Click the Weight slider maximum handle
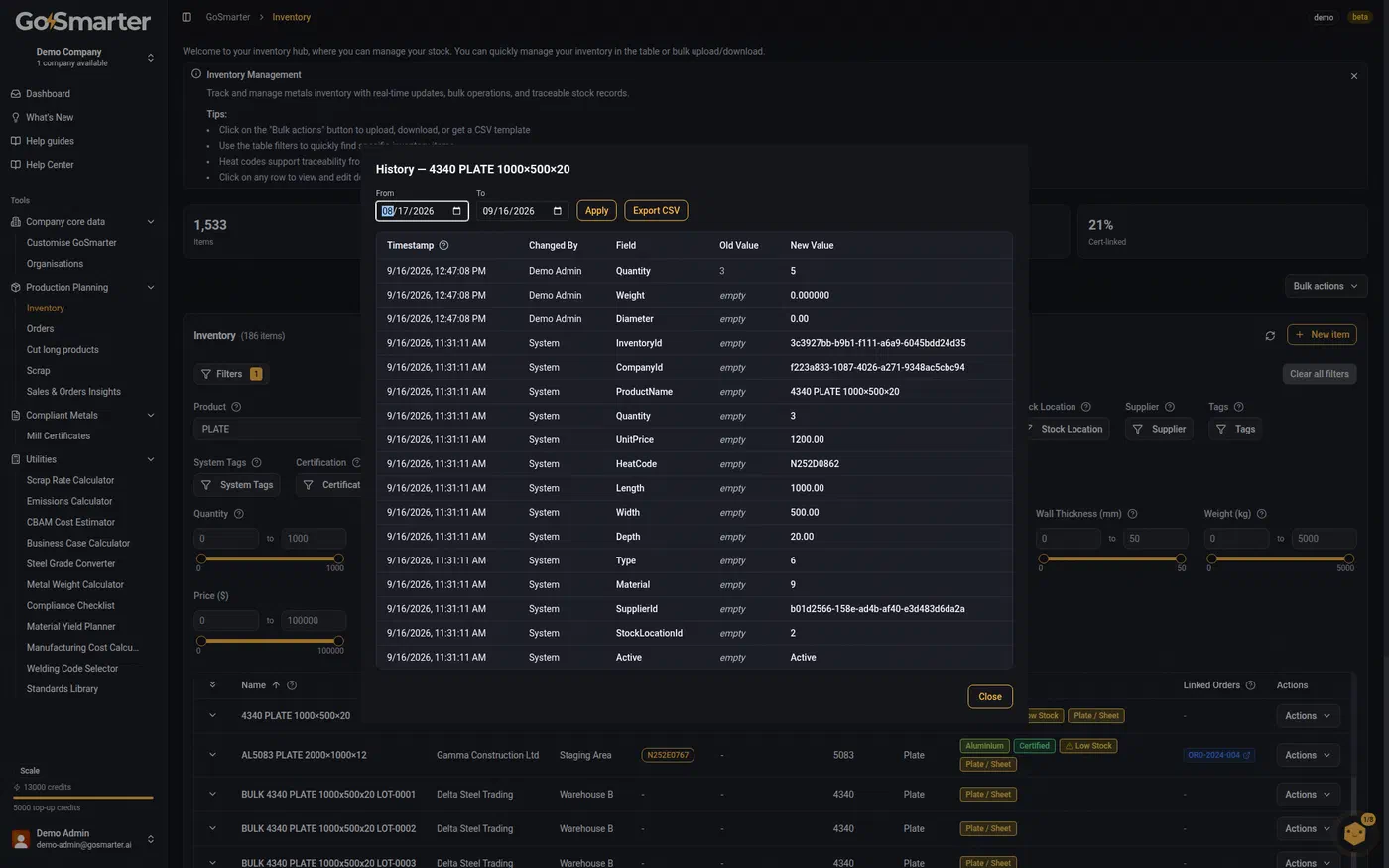This screenshot has height=868, width=1389. coord(1349,558)
